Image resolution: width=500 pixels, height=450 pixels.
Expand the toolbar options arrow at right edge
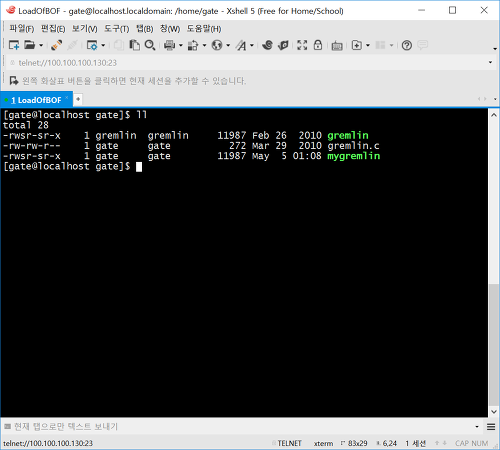click(495, 49)
